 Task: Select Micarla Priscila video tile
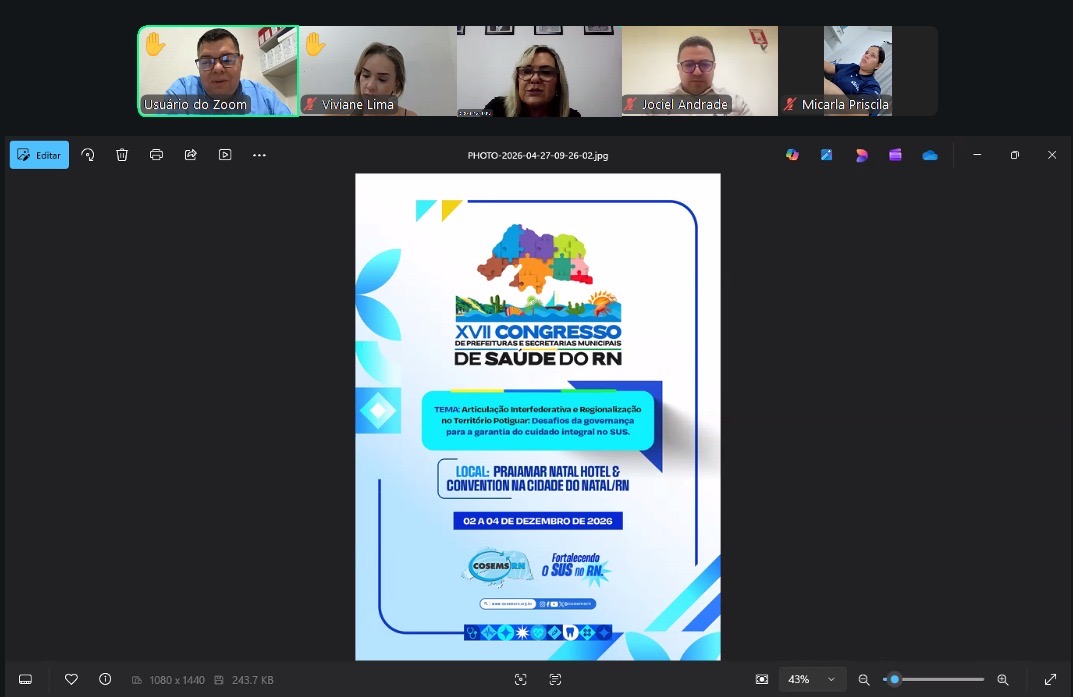857,71
